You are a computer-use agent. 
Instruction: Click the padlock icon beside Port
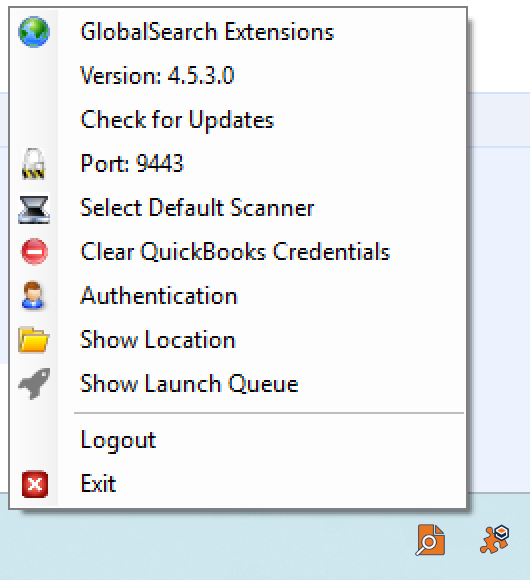34,164
